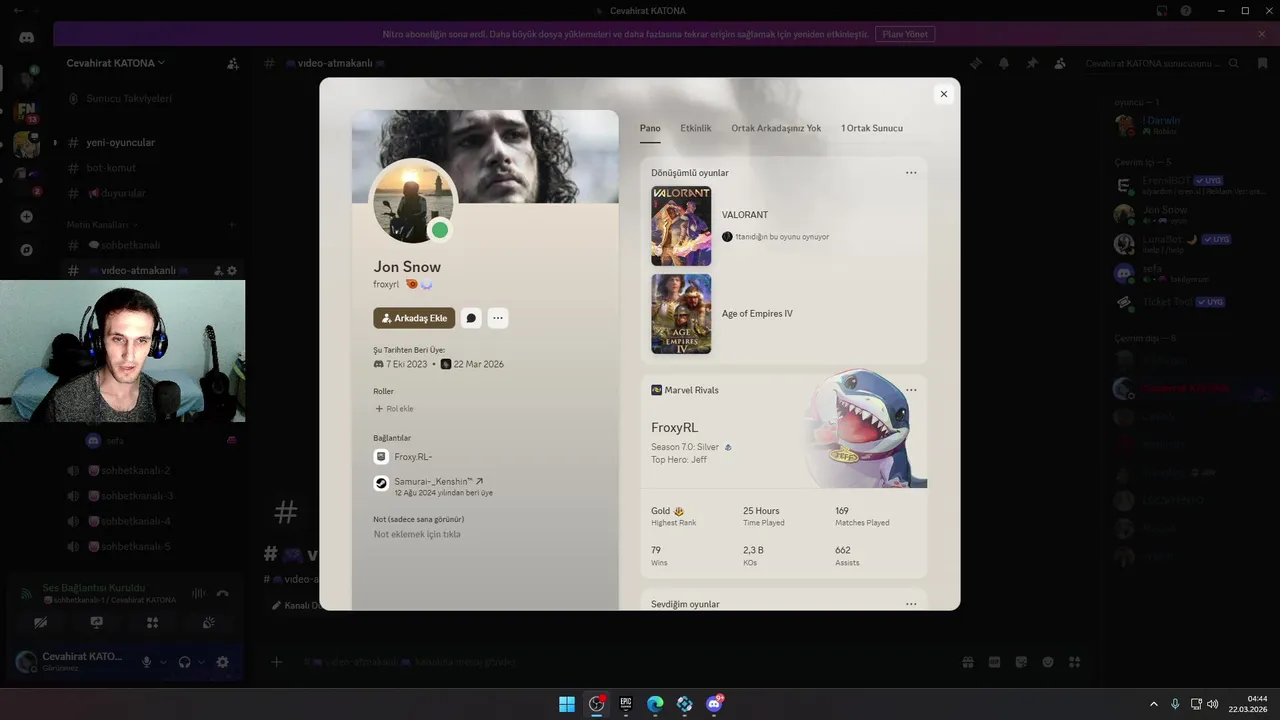The height and width of the screenshot is (720, 1280).
Task: Click the add a server plus icon
Action: click(x=27, y=217)
